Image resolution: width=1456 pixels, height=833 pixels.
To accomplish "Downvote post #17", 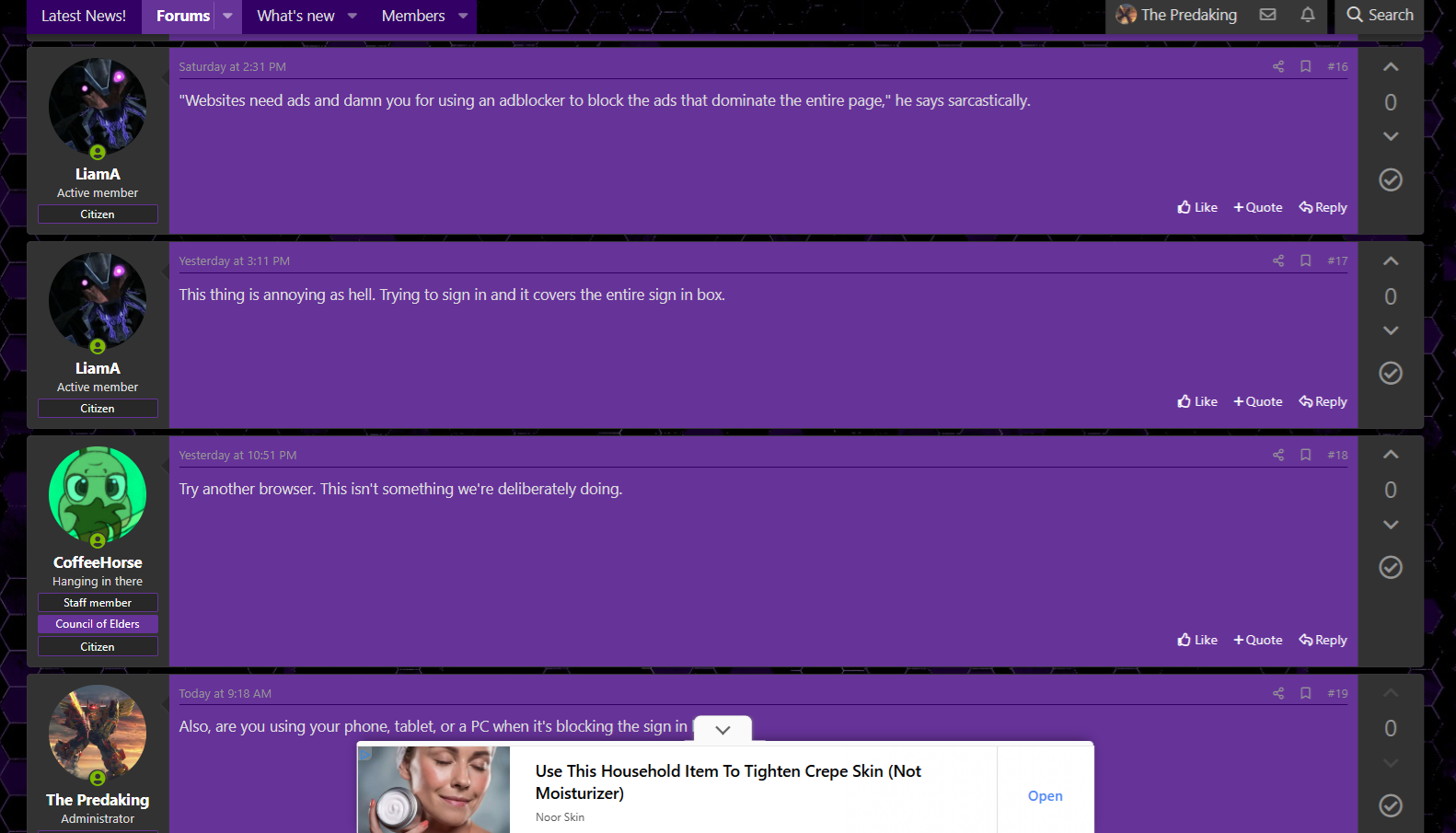I will [1391, 330].
